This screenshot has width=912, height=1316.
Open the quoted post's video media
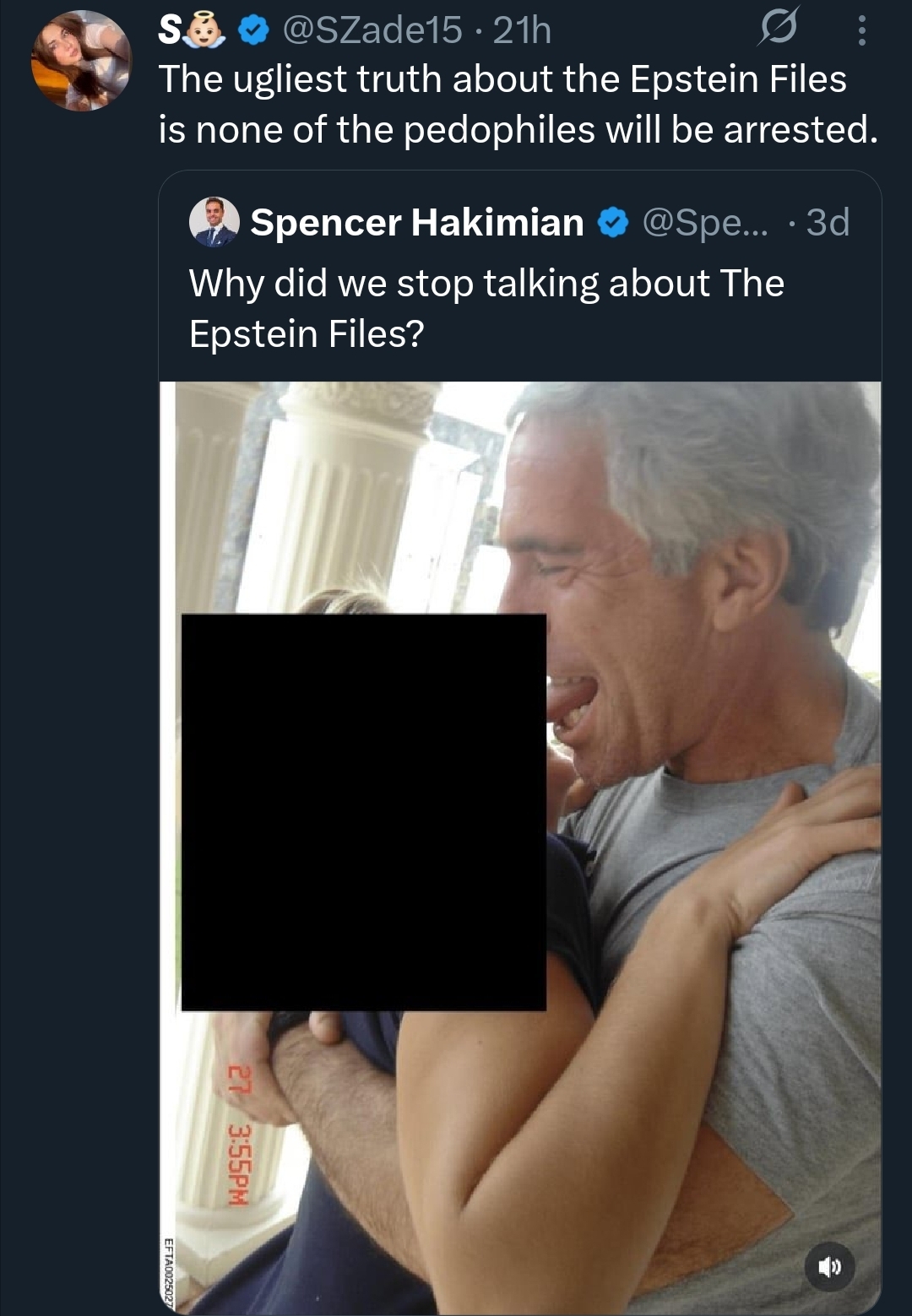520,848
